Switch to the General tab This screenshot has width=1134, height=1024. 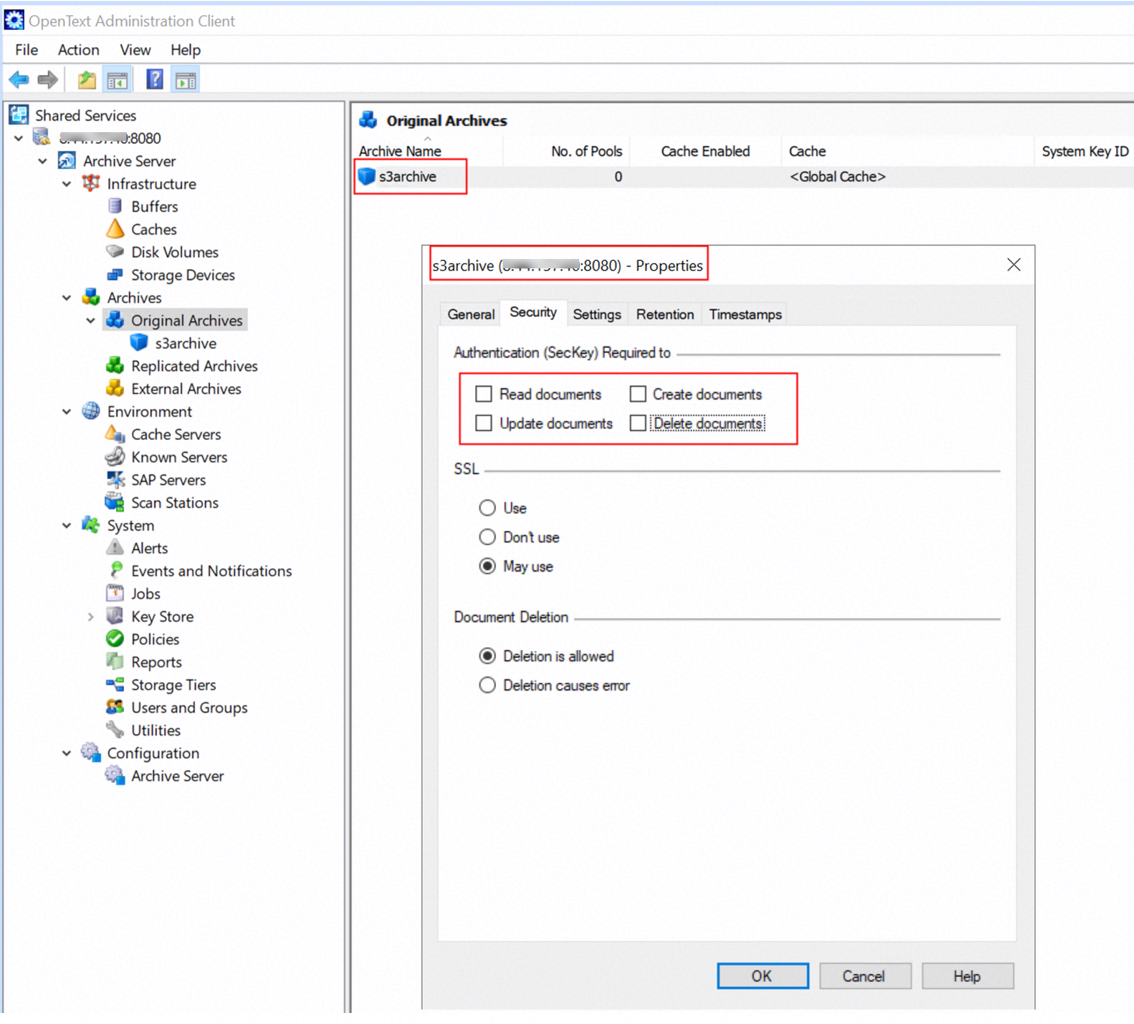[471, 315]
